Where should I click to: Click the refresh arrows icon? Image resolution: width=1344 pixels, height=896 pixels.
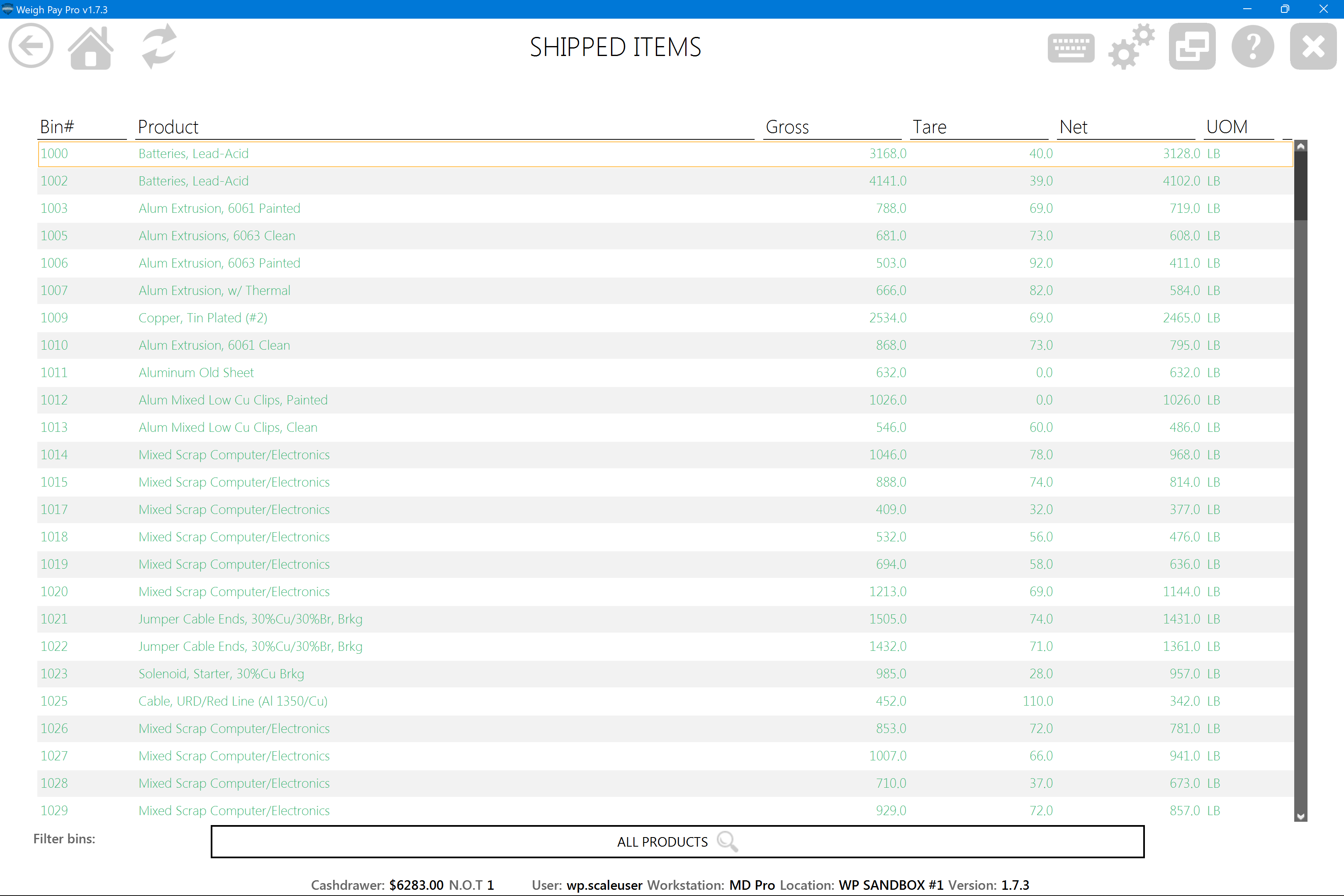(159, 46)
